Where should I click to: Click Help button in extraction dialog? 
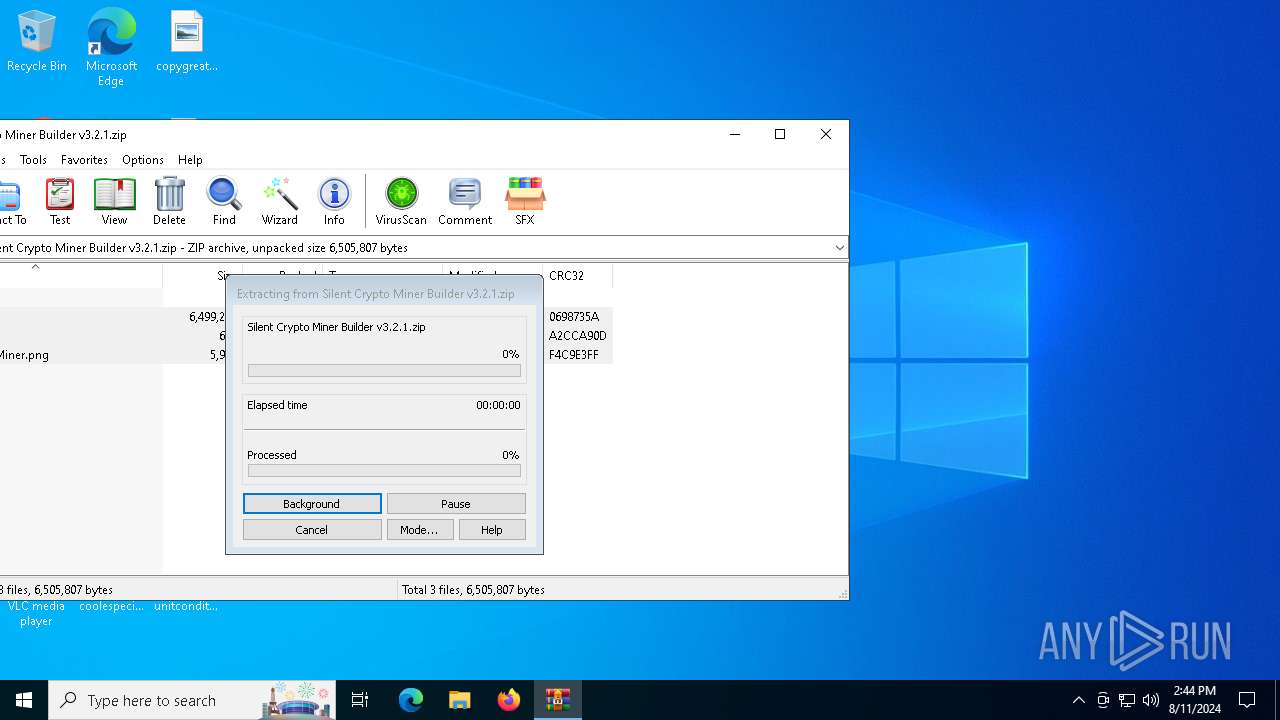coord(492,530)
